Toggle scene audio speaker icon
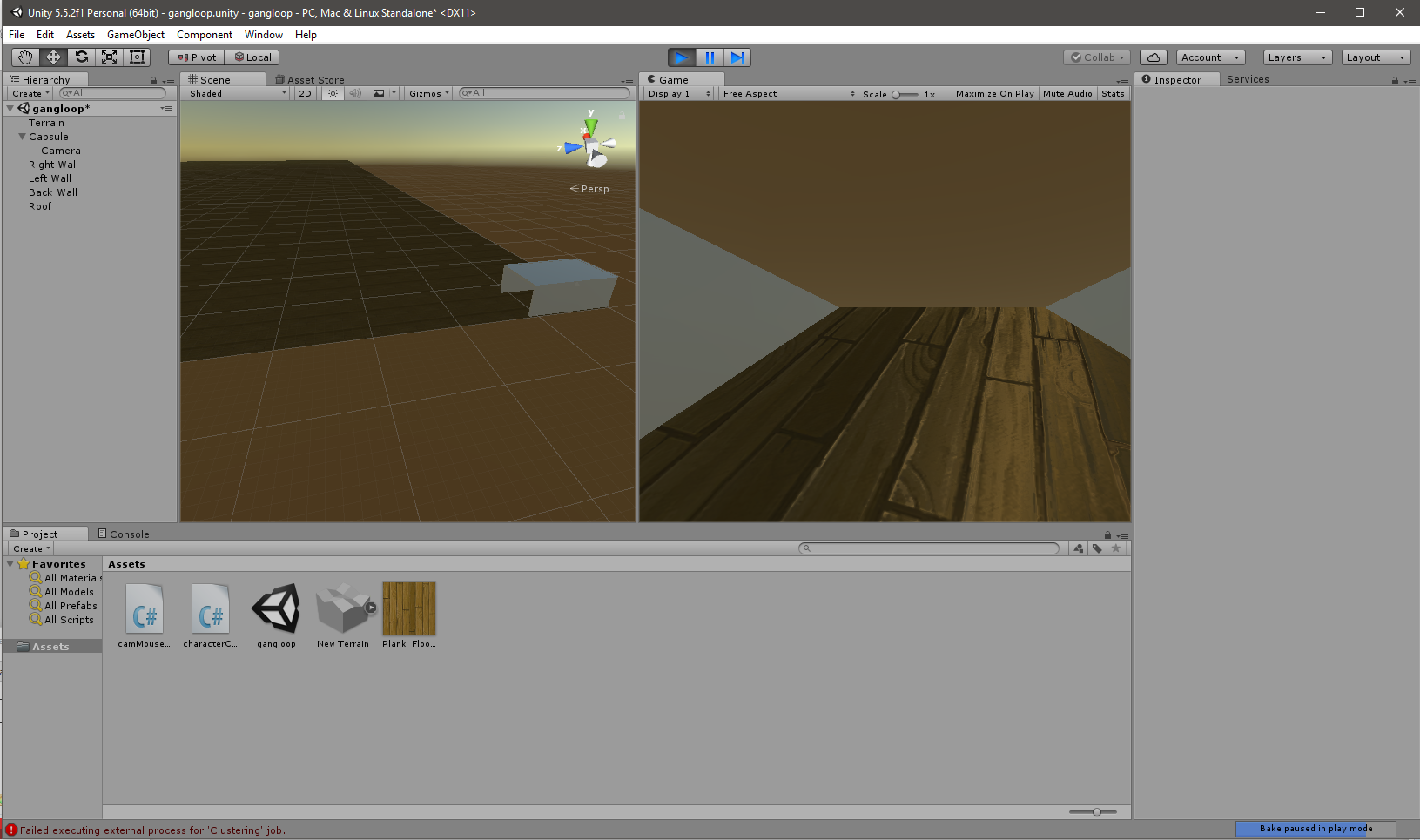 (355, 93)
